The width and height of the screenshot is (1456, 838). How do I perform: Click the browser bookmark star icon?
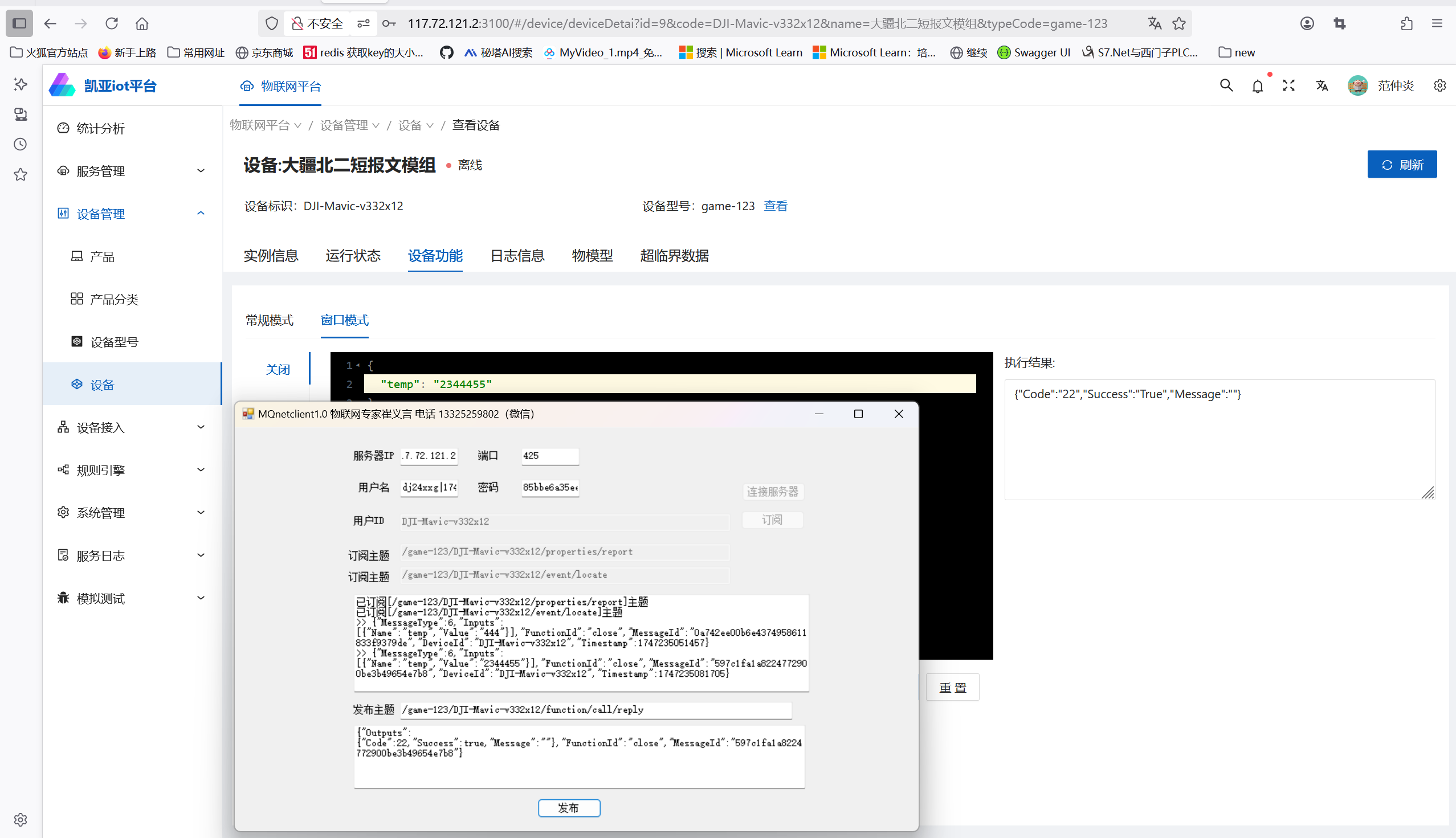1179,23
